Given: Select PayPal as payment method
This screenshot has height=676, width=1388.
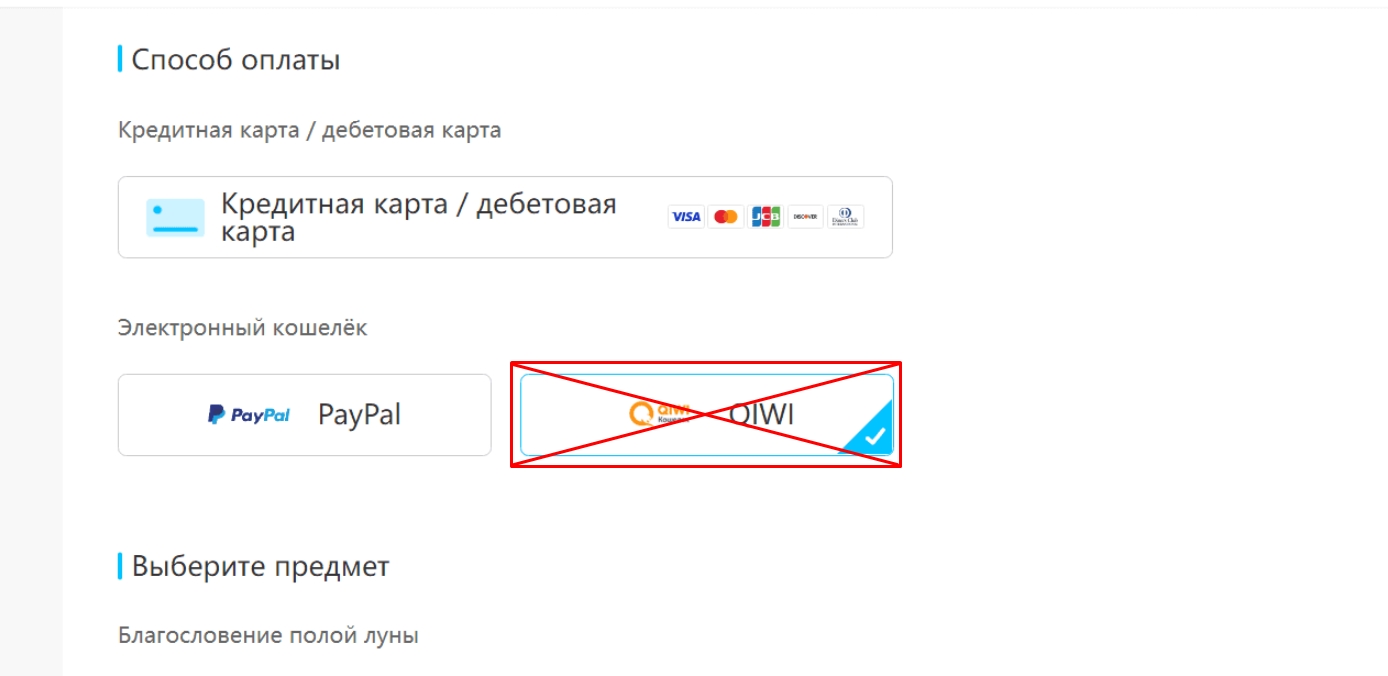Looking at the screenshot, I should pyautogui.click(x=305, y=415).
